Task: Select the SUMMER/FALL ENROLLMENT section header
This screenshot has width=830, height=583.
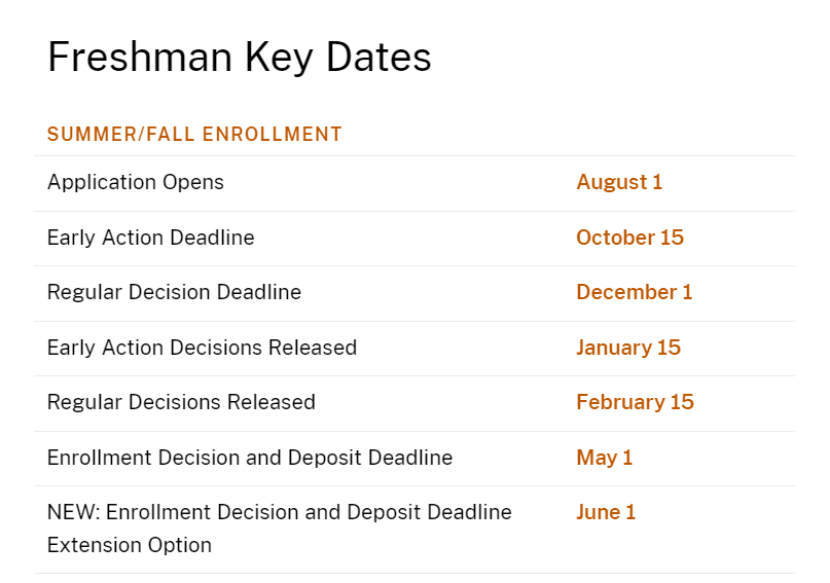Action: pyautogui.click(x=194, y=134)
